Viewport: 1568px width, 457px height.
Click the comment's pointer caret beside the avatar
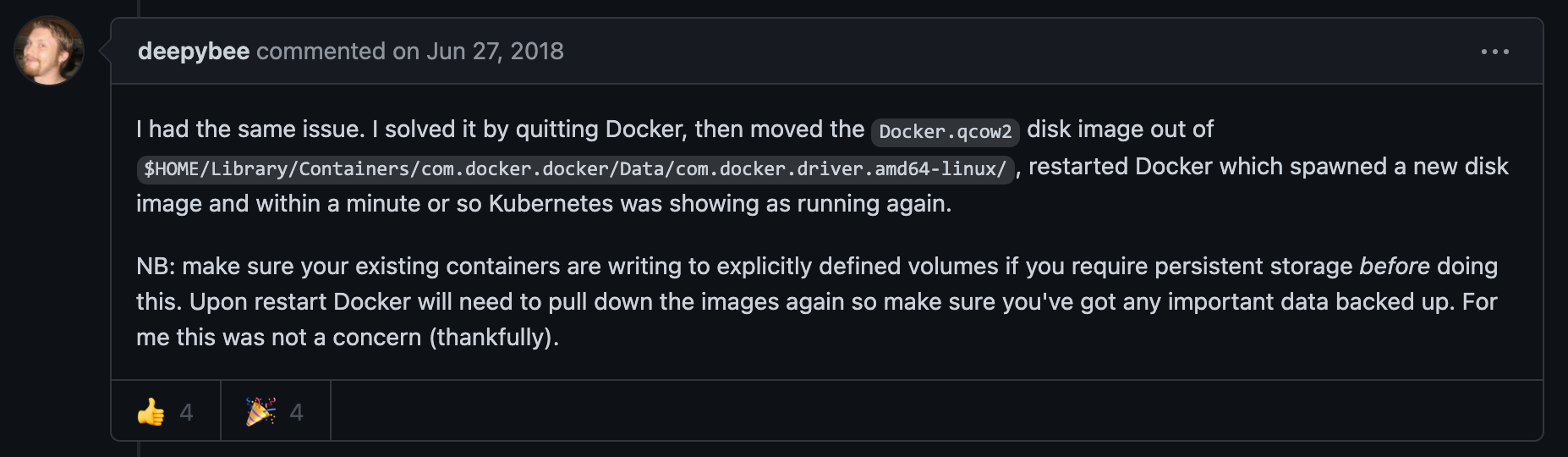[x=105, y=51]
